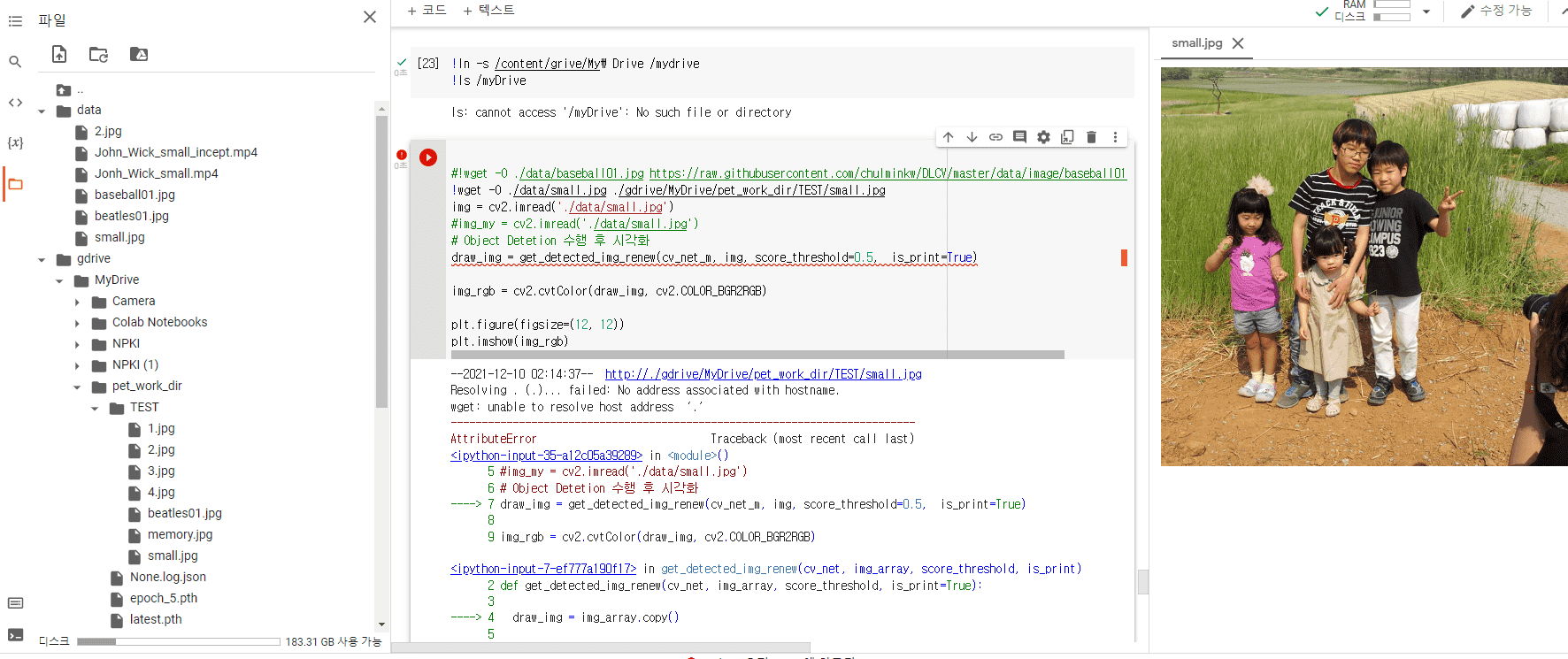Click the file tree vertical scrollbar
The height and width of the screenshot is (659, 1568).
pyautogui.click(x=381, y=261)
